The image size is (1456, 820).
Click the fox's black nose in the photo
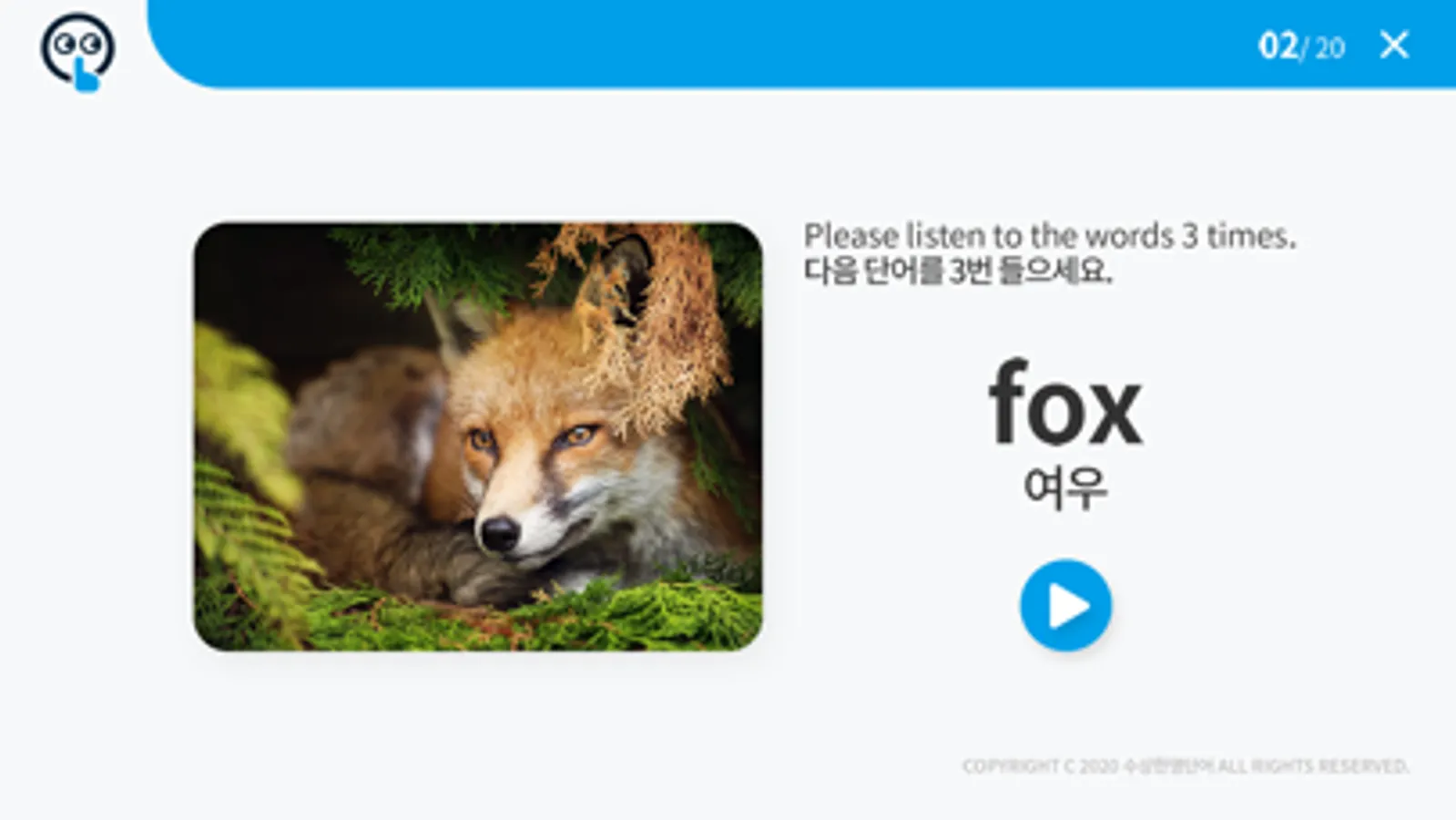[x=500, y=534]
